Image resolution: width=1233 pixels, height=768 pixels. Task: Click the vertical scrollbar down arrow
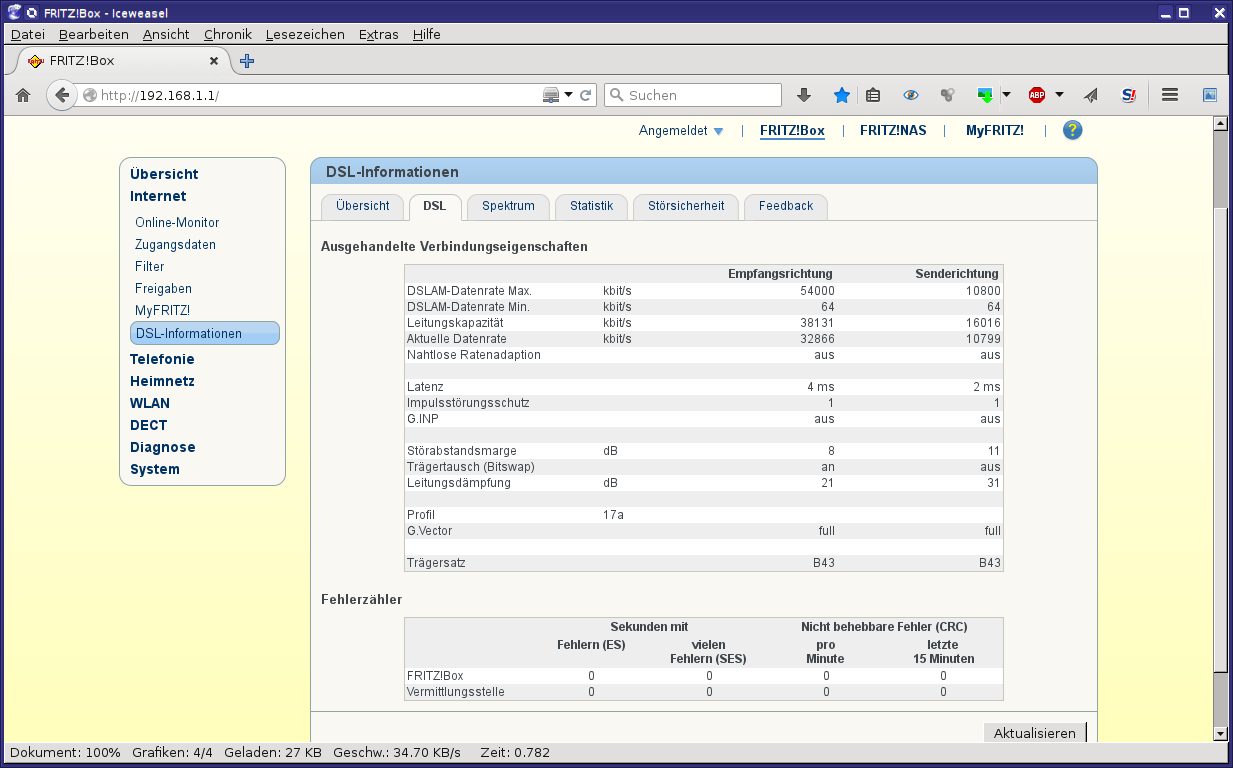[x=1220, y=733]
